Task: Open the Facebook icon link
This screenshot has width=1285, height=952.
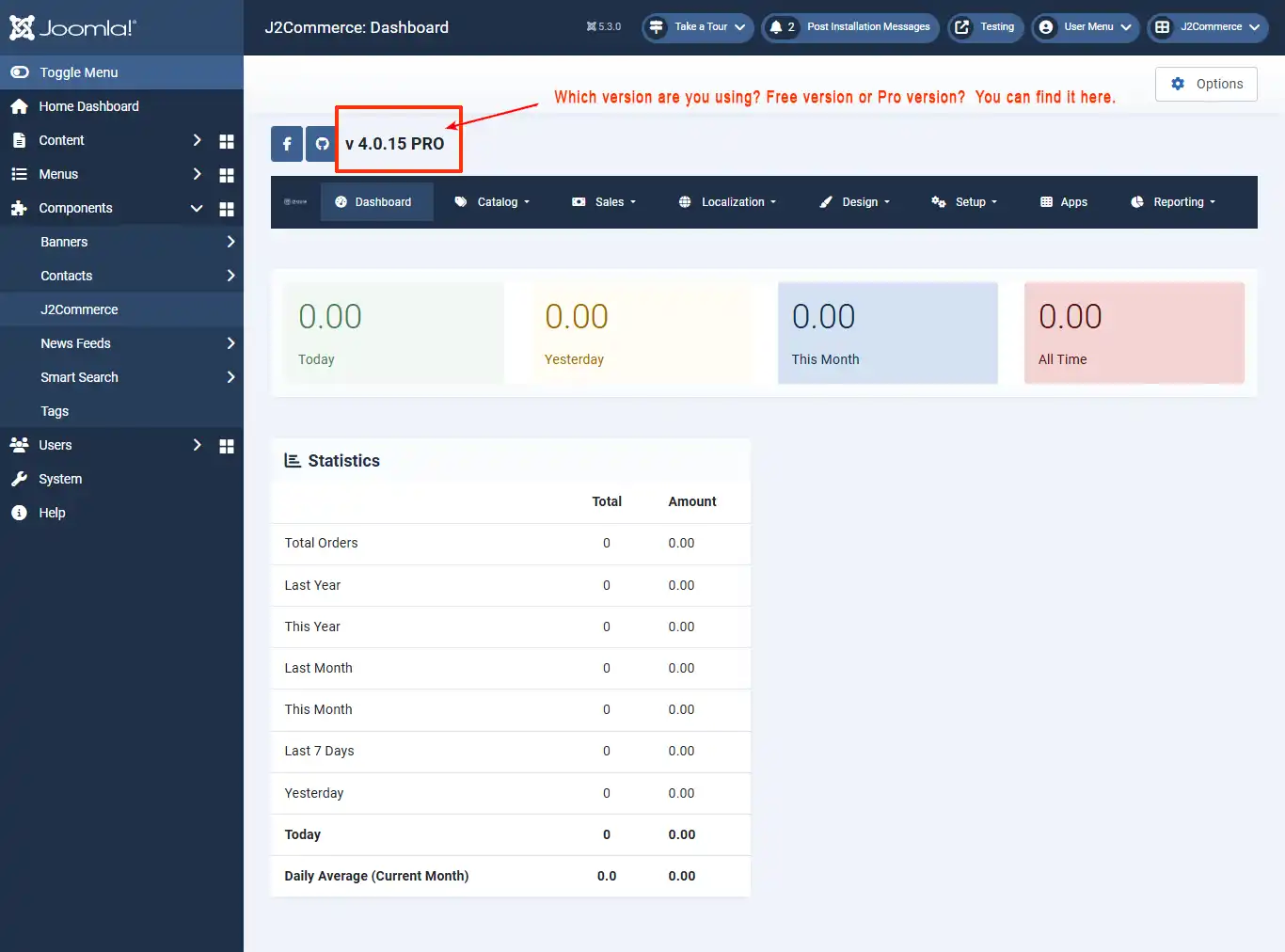Action: point(287,144)
